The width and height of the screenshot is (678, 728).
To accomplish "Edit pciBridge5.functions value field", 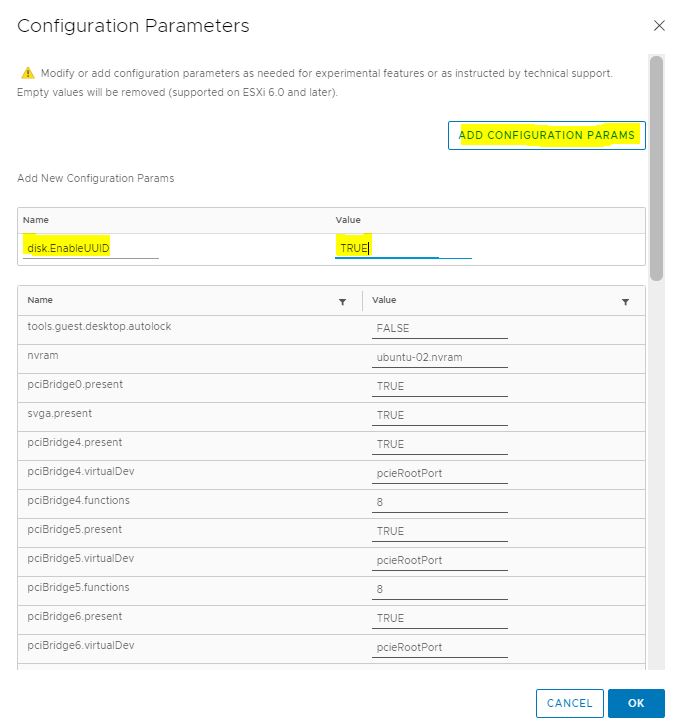I will point(439,589).
